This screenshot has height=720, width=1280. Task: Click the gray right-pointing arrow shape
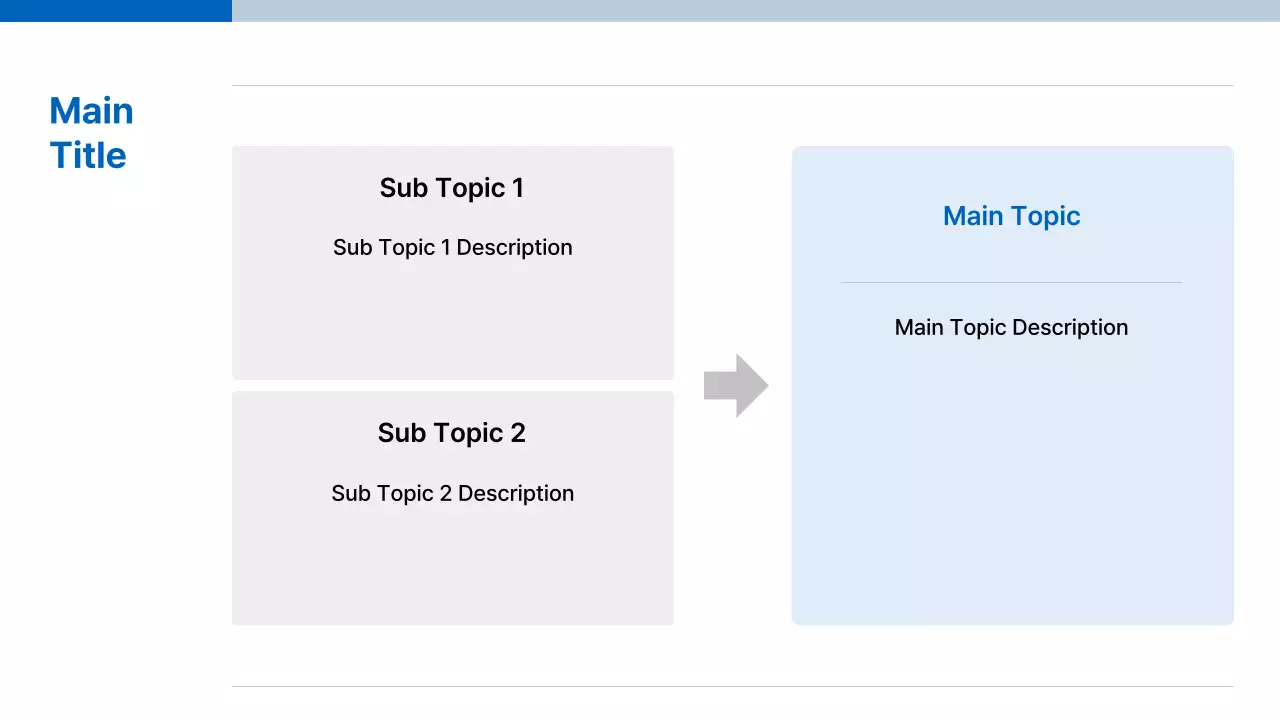736,385
